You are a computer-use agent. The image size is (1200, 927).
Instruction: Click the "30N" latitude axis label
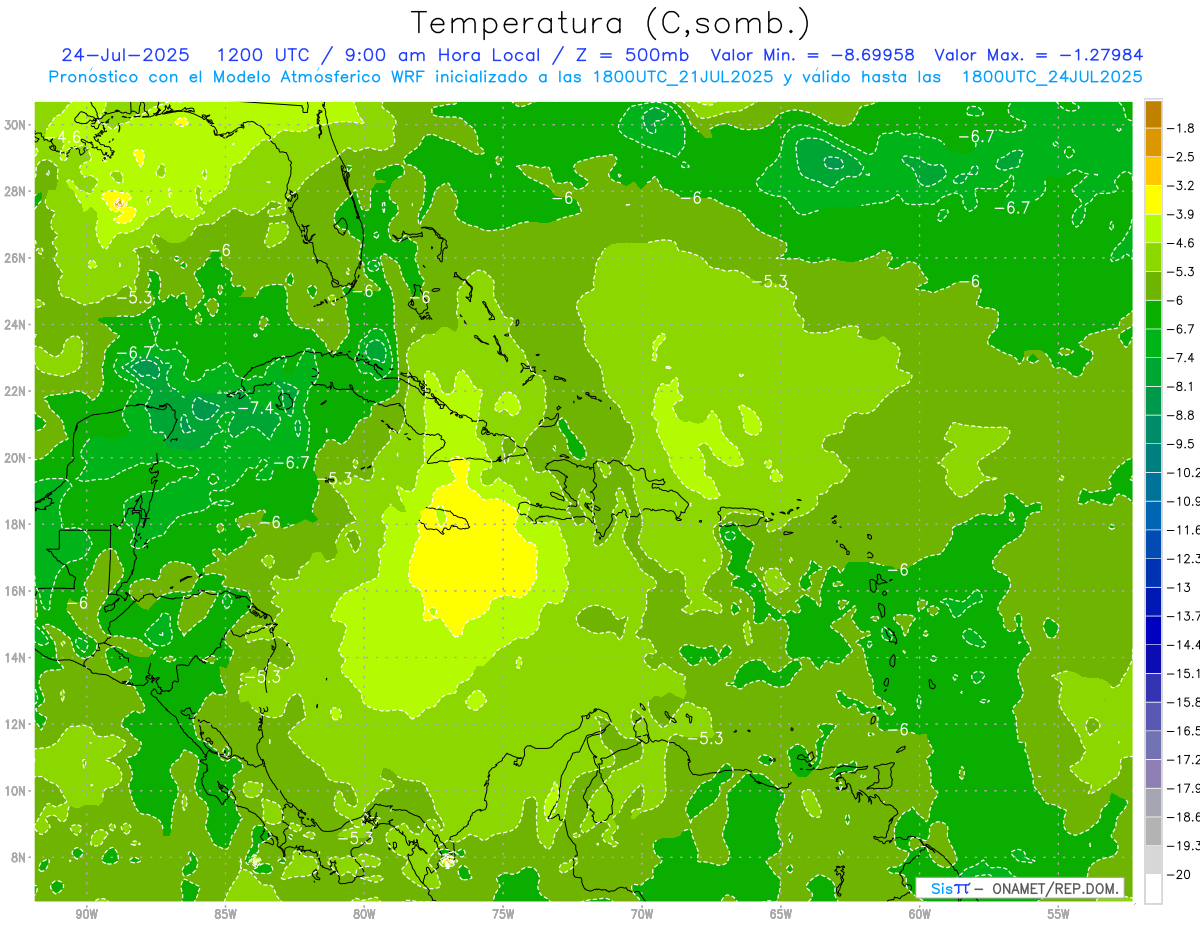pyautogui.click(x=17, y=125)
